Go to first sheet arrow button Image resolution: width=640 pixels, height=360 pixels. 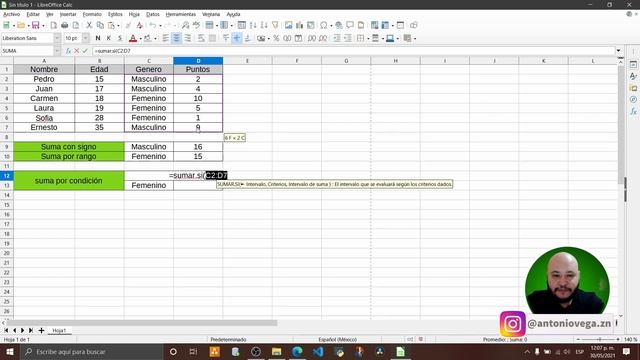6,330
